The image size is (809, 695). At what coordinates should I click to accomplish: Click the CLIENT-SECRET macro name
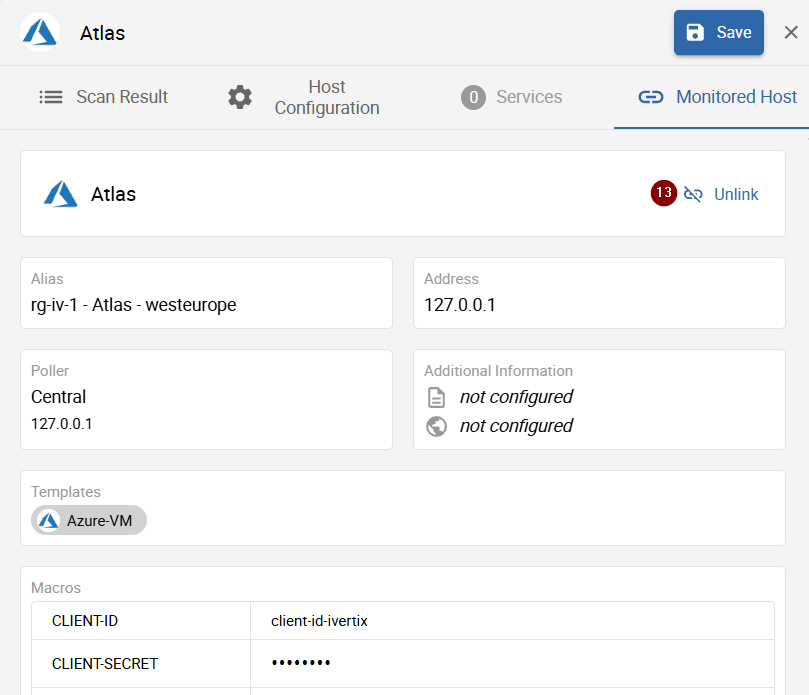[x=105, y=664]
